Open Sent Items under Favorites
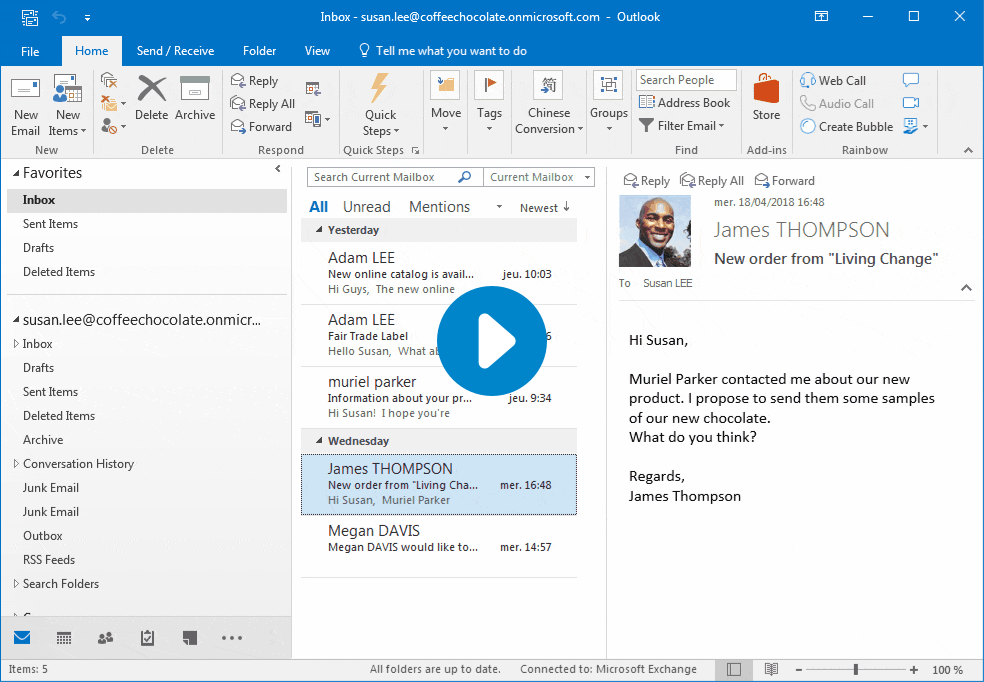Screen dimensions: 984x682 (147, 224)
